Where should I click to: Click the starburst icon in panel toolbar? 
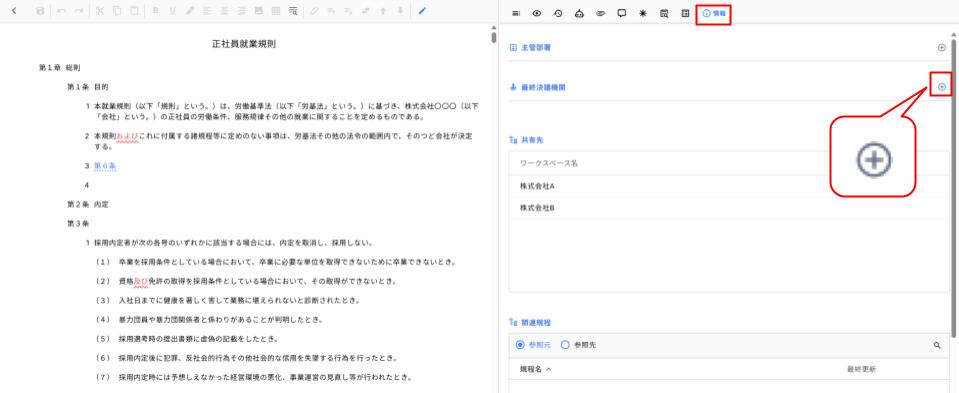click(x=643, y=13)
